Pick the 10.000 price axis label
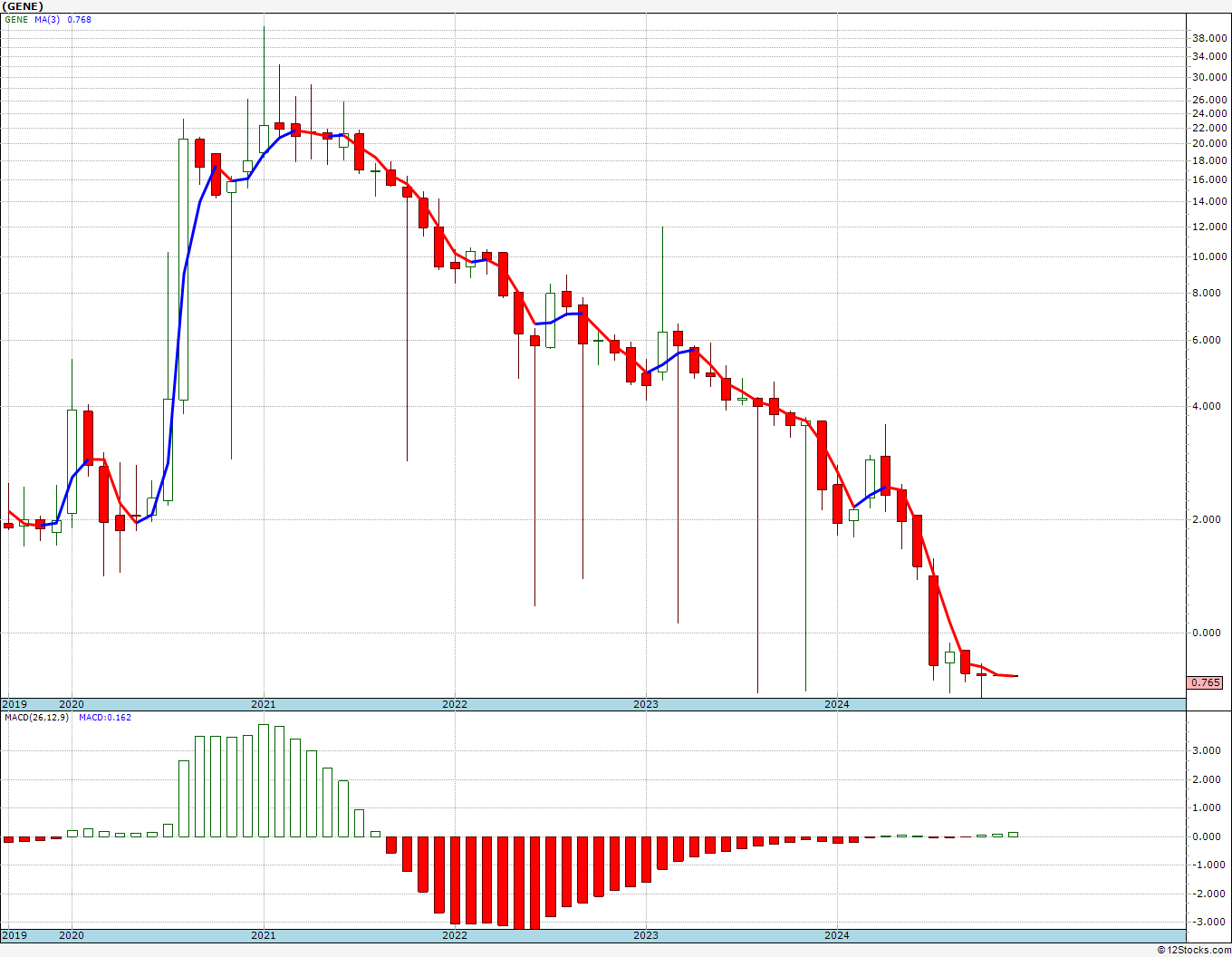 (1209, 256)
